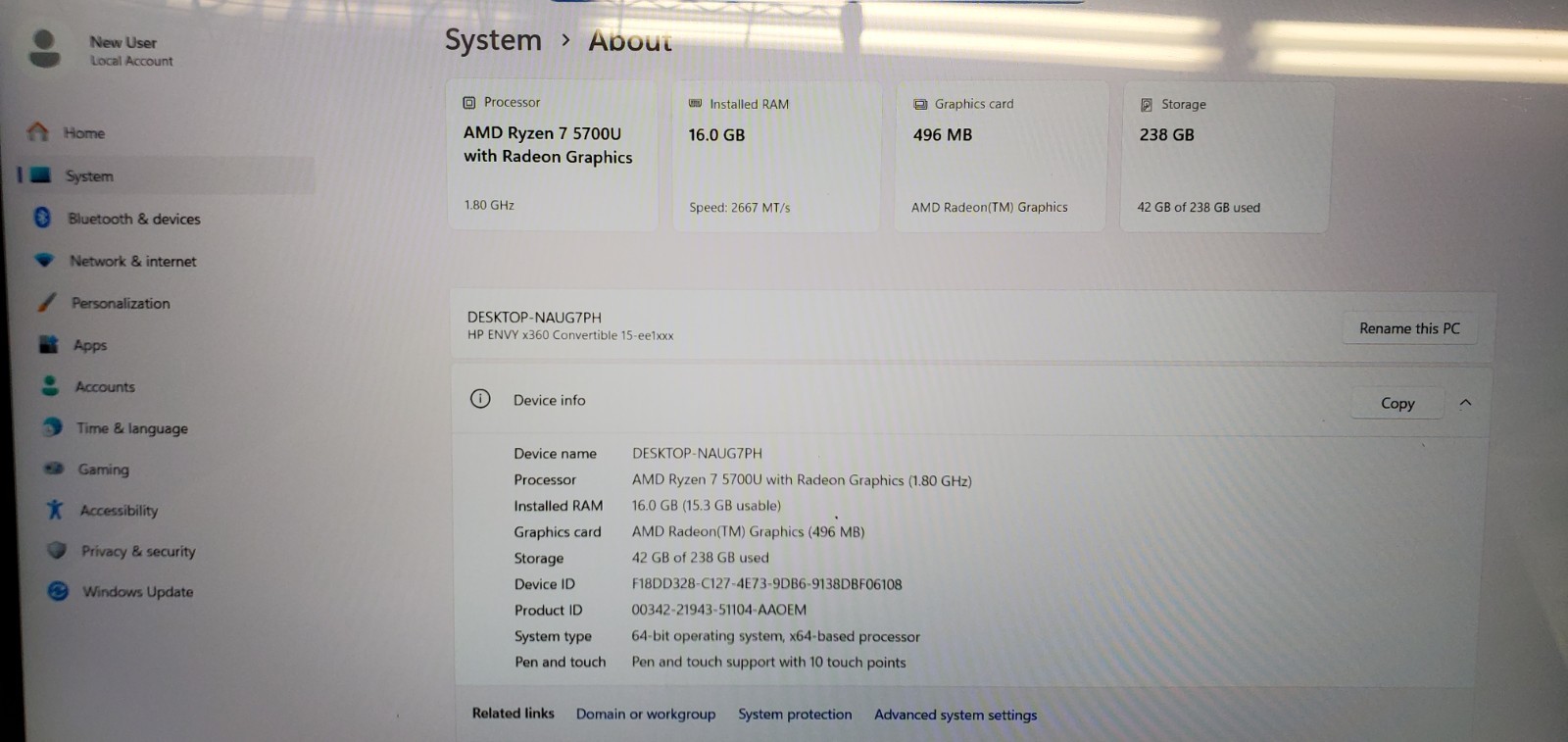Viewport: 1568px width, 742px height.
Task: Click Device name row value DESKTOP-NAUG7PH
Action: tap(697, 453)
